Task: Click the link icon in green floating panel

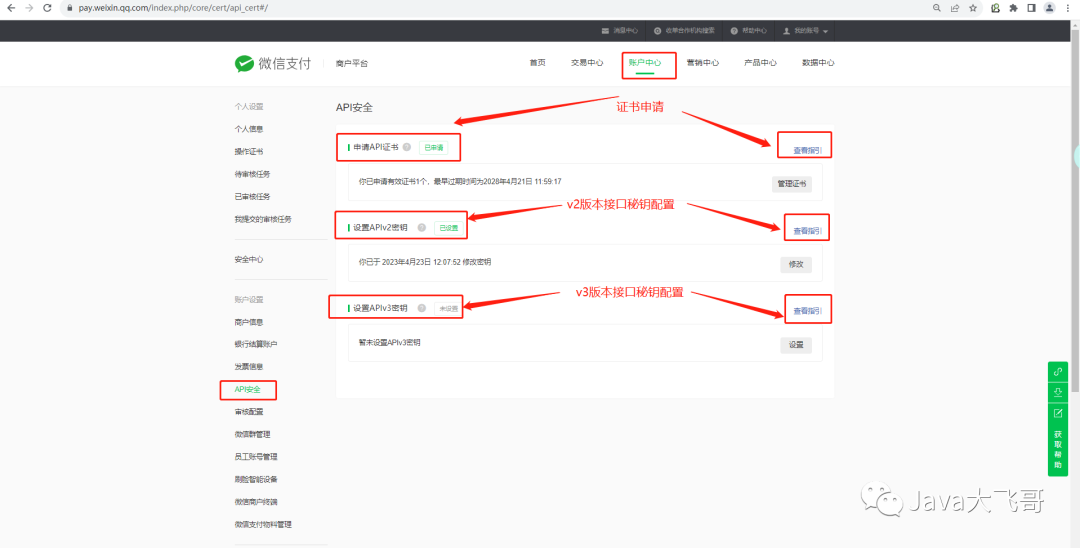Action: (x=1058, y=372)
